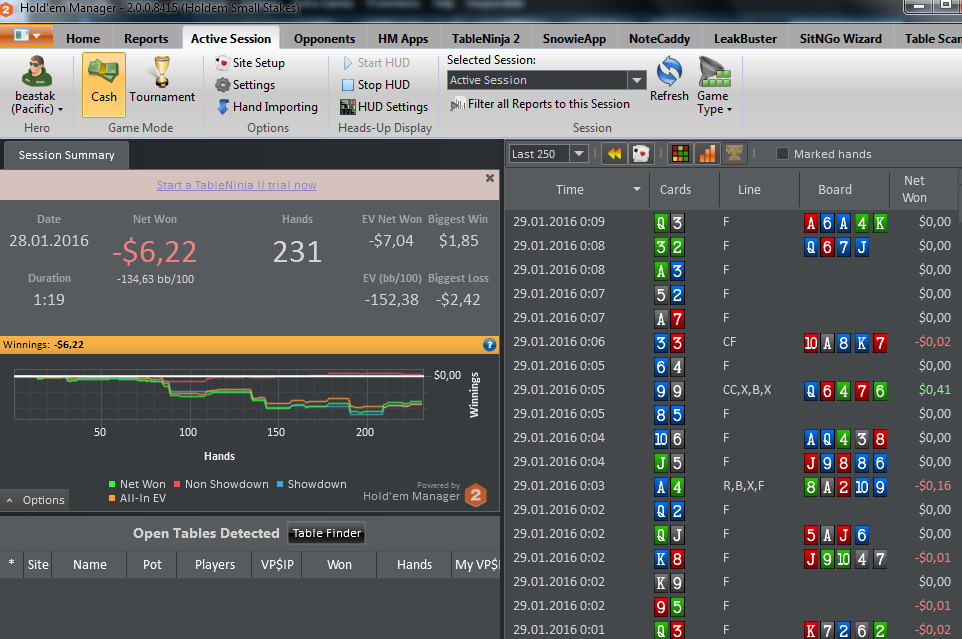This screenshot has width=962, height=639.
Task: Sort open tables by Pot column
Action: 152,565
